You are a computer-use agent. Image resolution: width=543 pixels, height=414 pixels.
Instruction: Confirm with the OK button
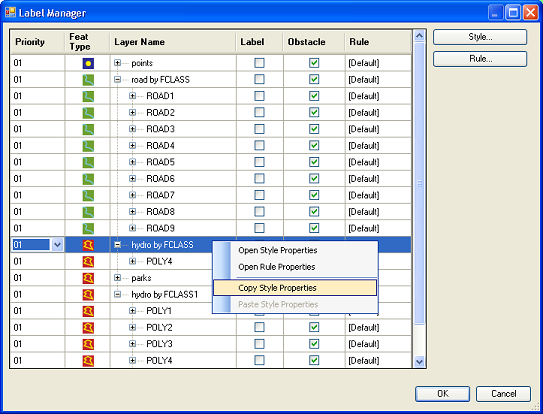coord(443,394)
